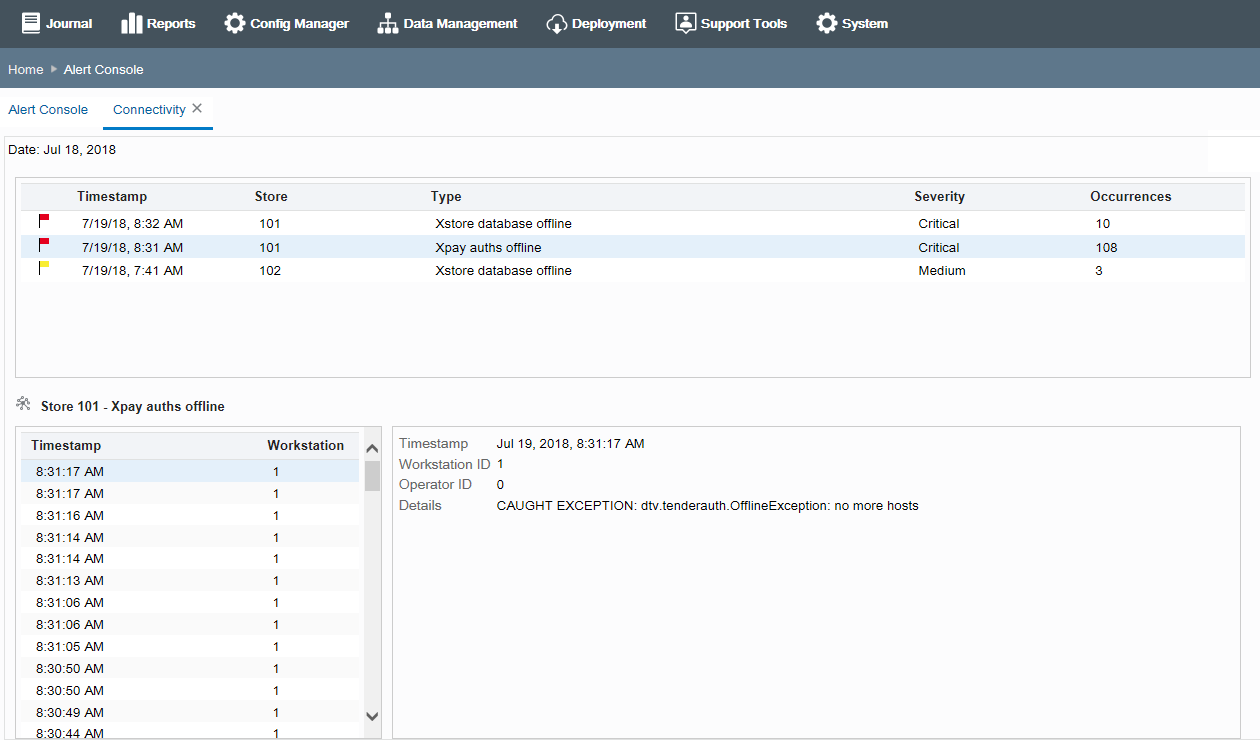Open the Config Manager menu

click(286, 23)
